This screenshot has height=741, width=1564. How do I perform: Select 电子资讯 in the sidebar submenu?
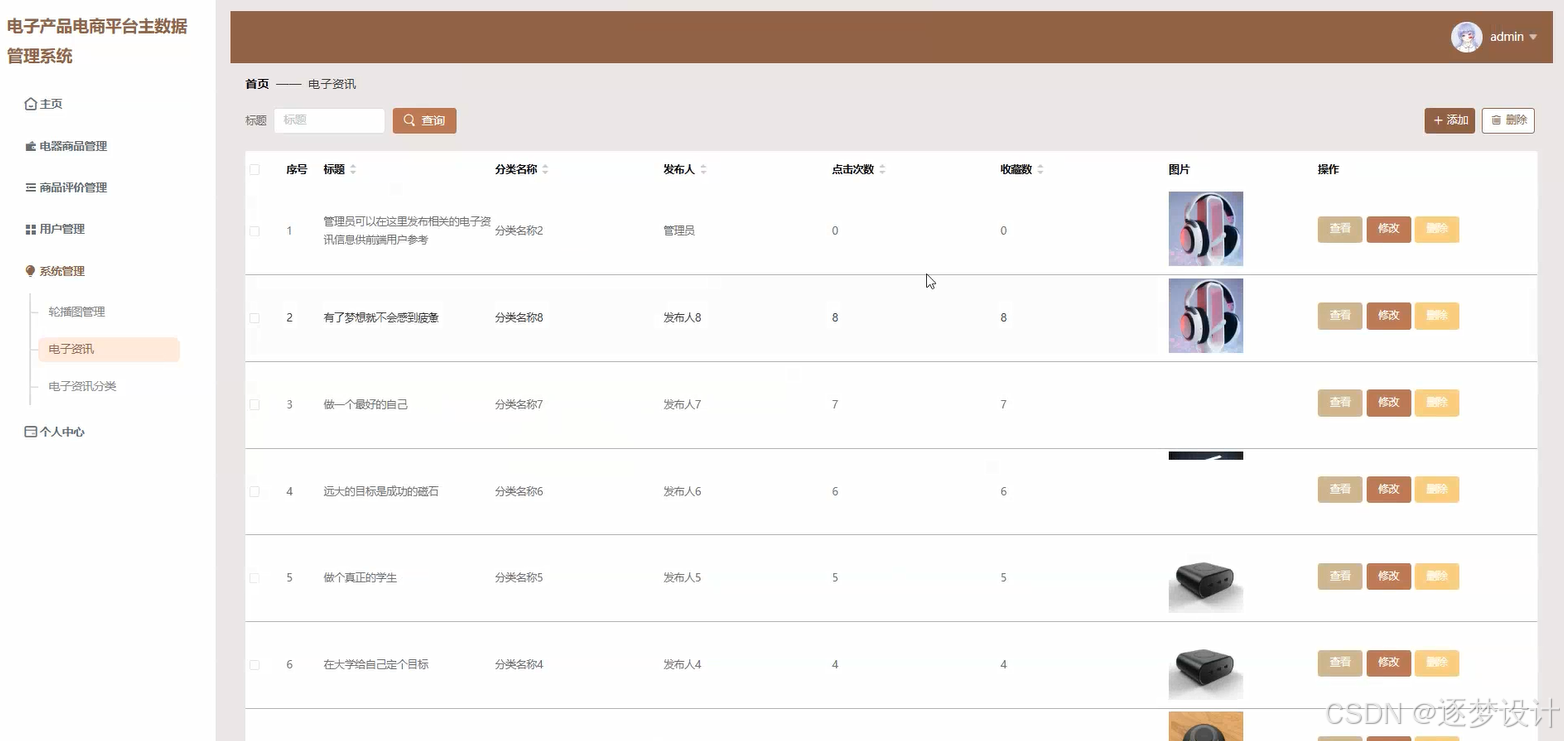tap(109, 349)
